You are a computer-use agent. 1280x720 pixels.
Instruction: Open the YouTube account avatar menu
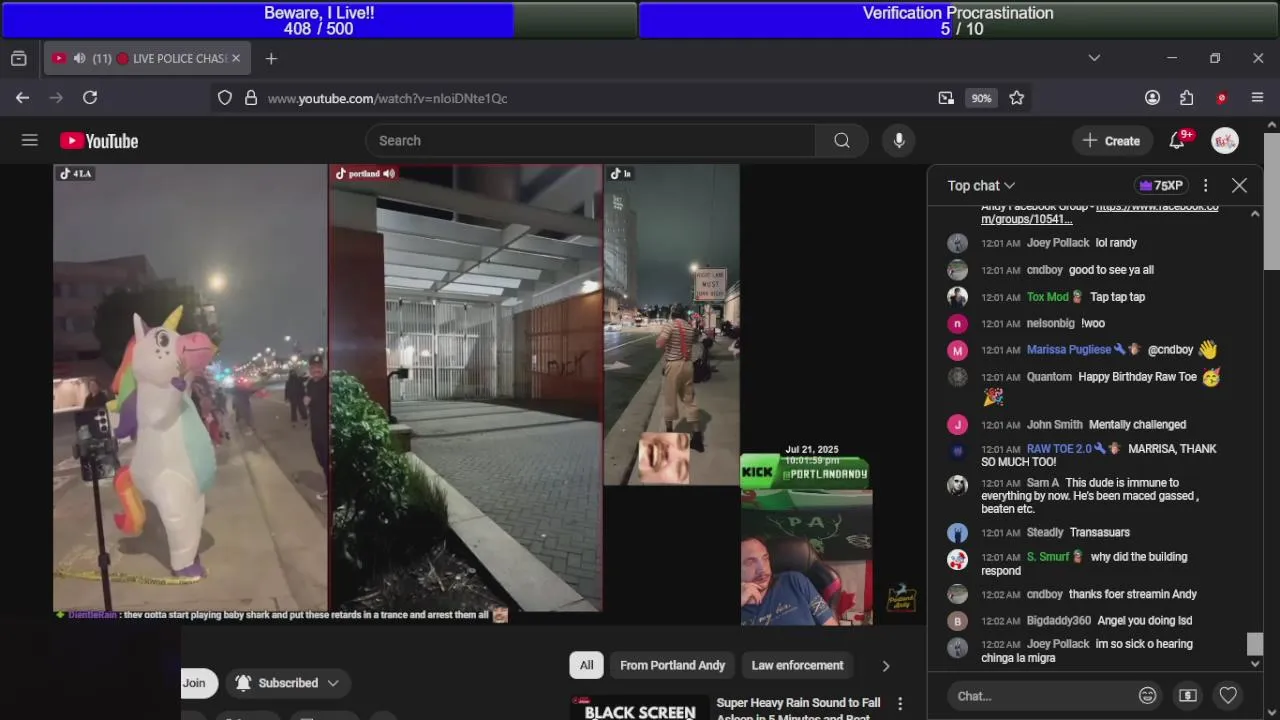tap(1225, 141)
